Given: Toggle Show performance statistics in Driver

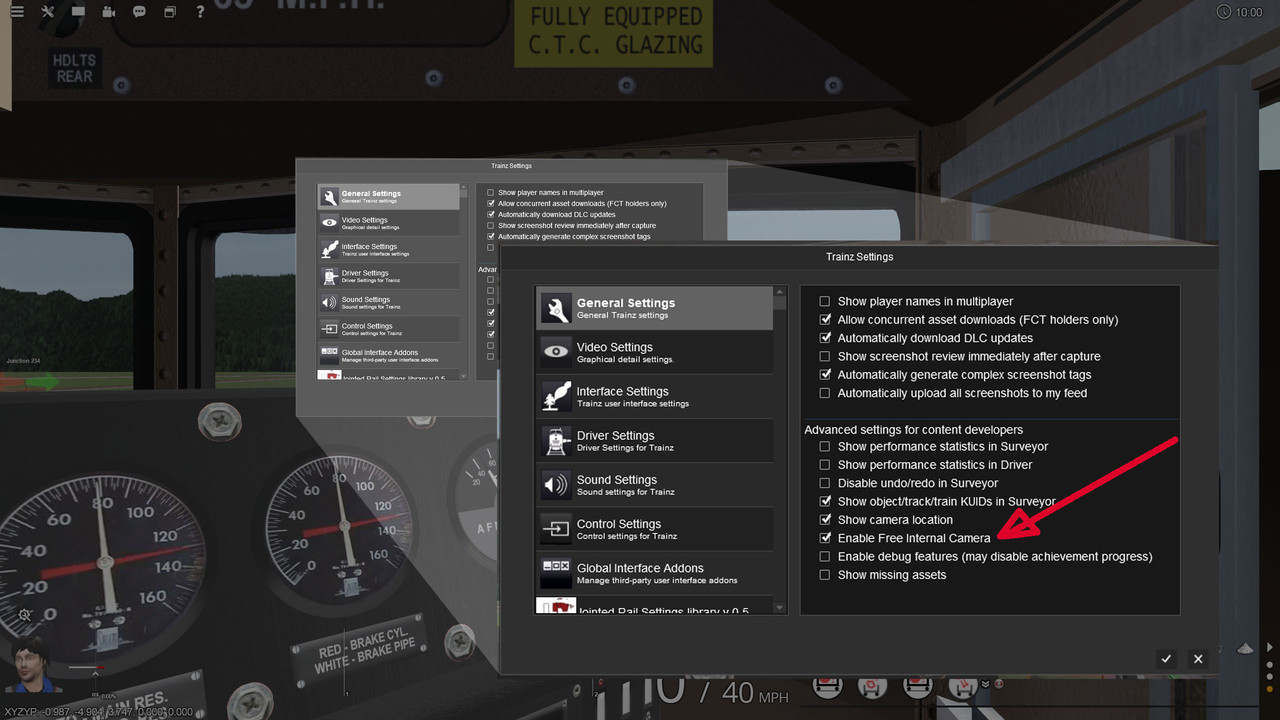Looking at the screenshot, I should tap(825, 465).
